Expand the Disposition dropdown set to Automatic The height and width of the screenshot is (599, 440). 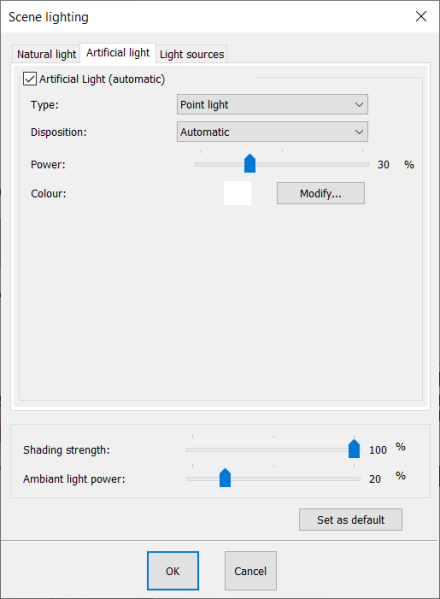[x=272, y=132]
